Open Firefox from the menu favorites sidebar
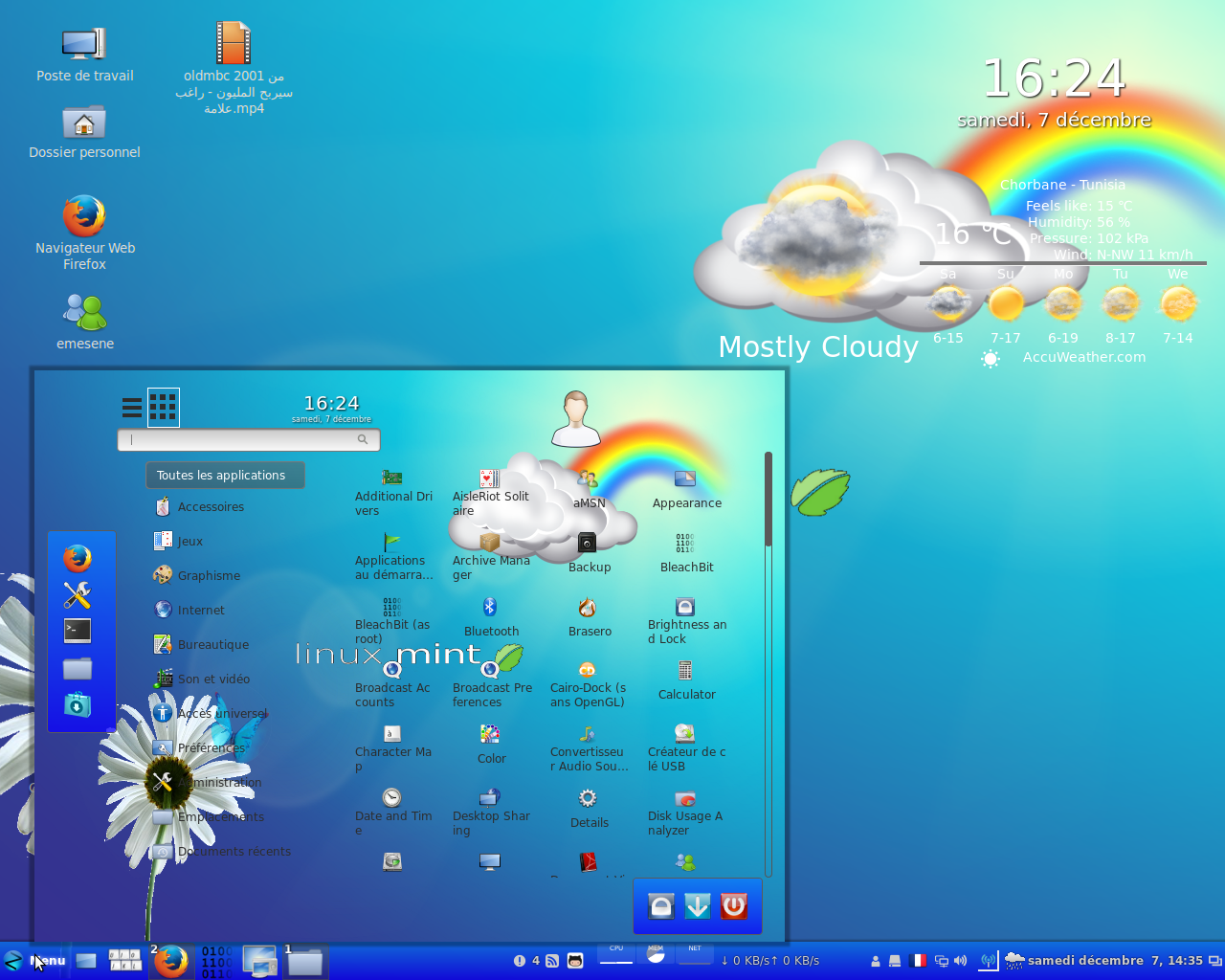Image resolution: width=1225 pixels, height=980 pixels. pyautogui.click(x=78, y=558)
